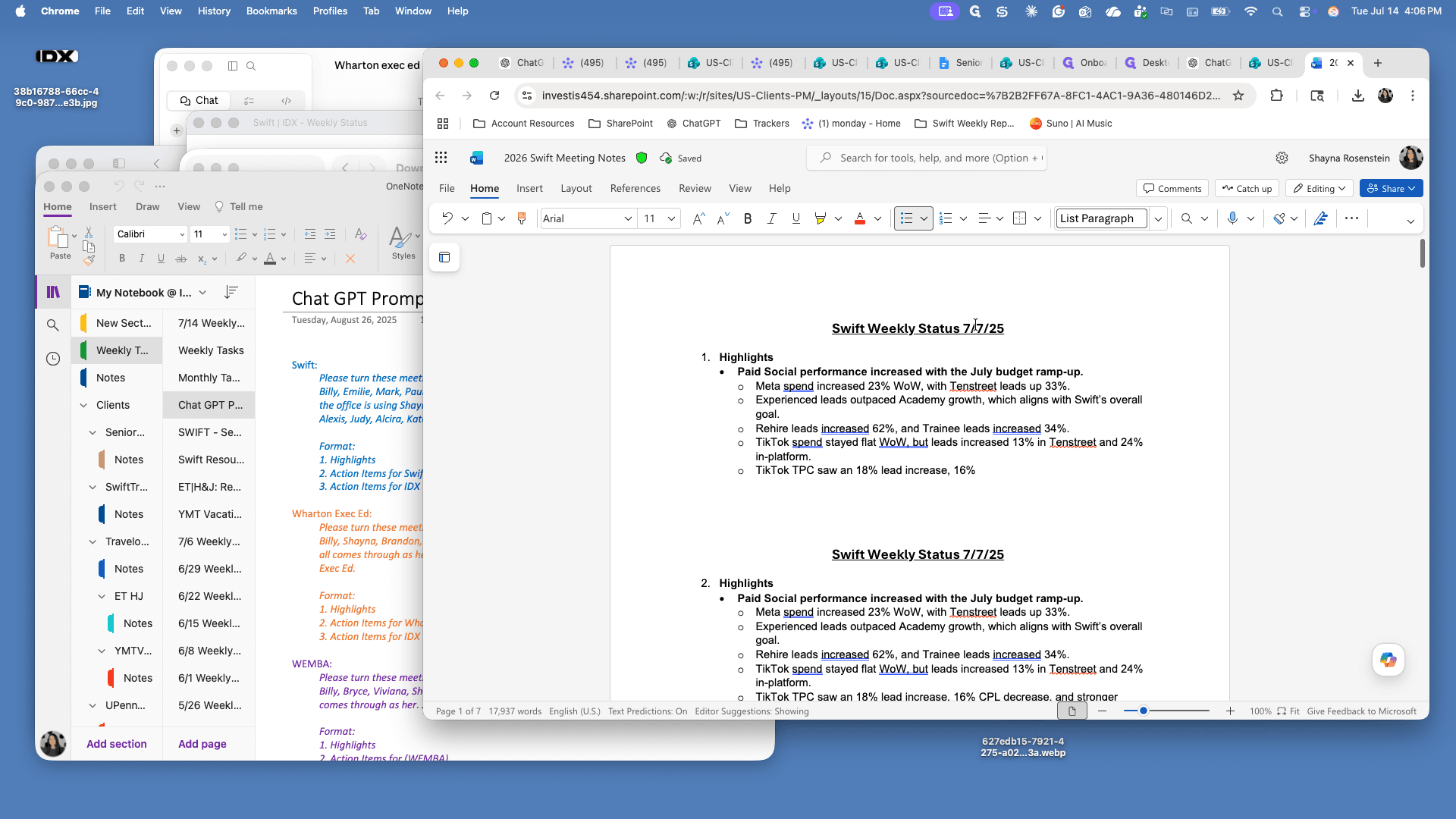1456x819 pixels.
Task: Open the Microsoft 365 app launcher grid
Action: tap(441, 158)
